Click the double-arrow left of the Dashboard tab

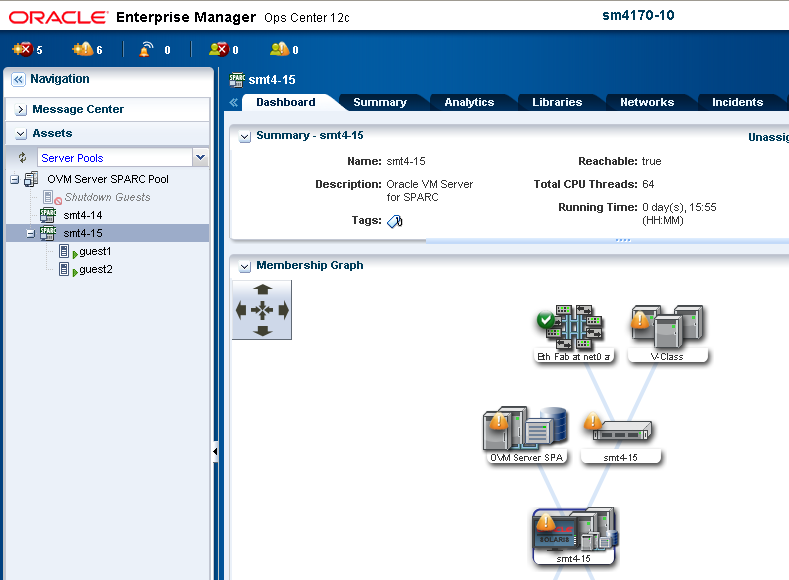pyautogui.click(x=233, y=103)
